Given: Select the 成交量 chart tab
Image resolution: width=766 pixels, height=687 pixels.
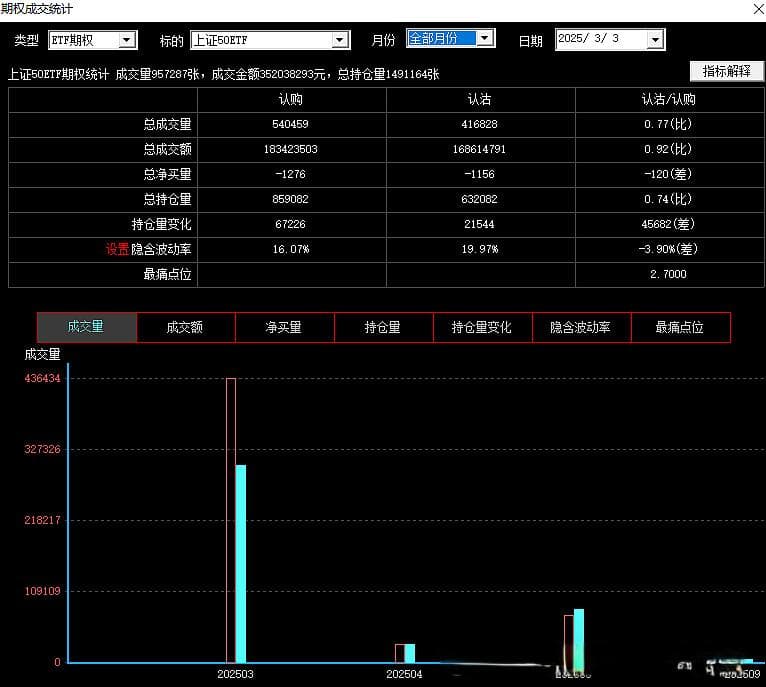Looking at the screenshot, I should tap(87, 327).
